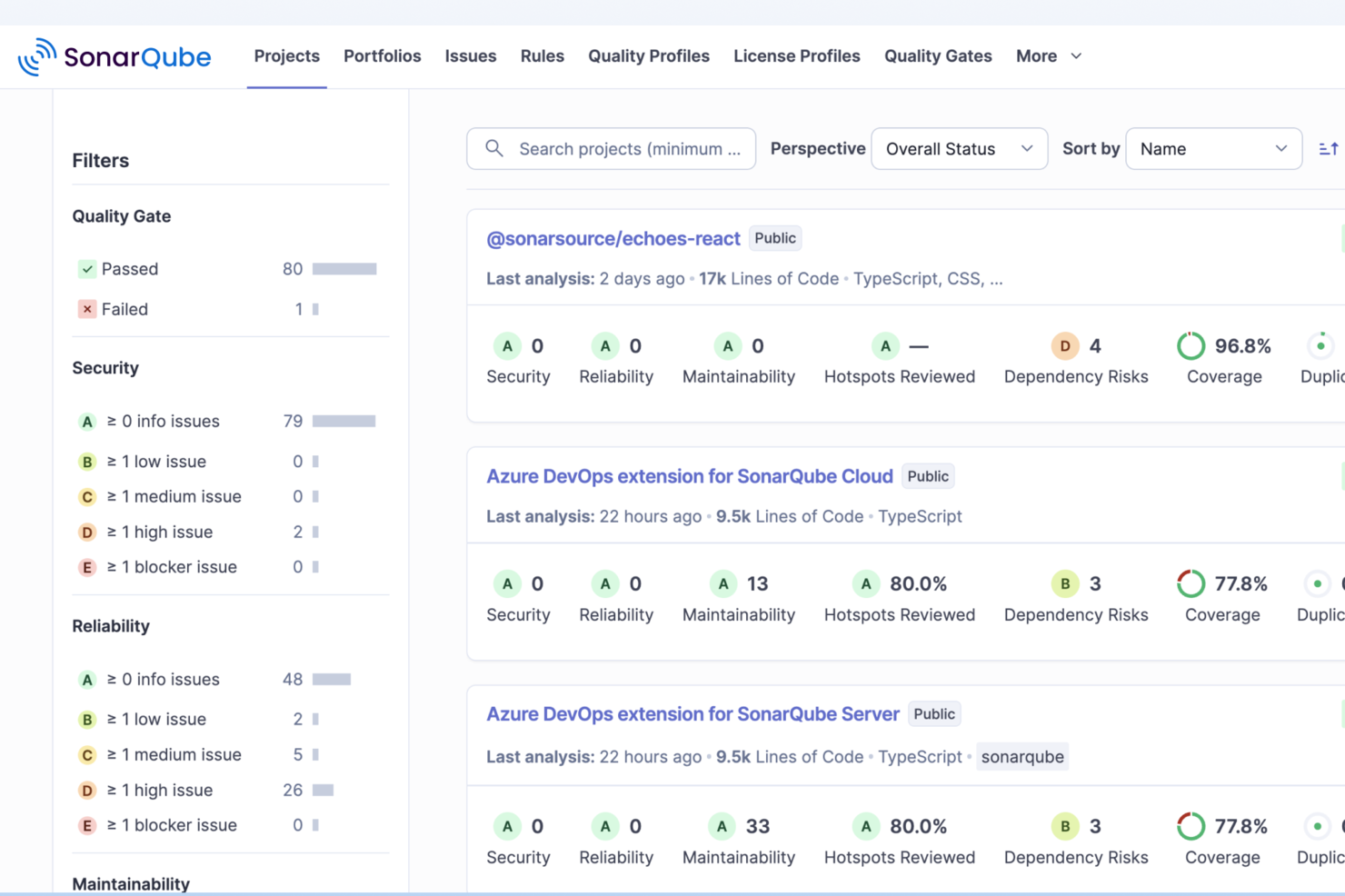The height and width of the screenshot is (896, 1345).
Task: Open the Sort by Name dropdown
Action: (x=1213, y=148)
